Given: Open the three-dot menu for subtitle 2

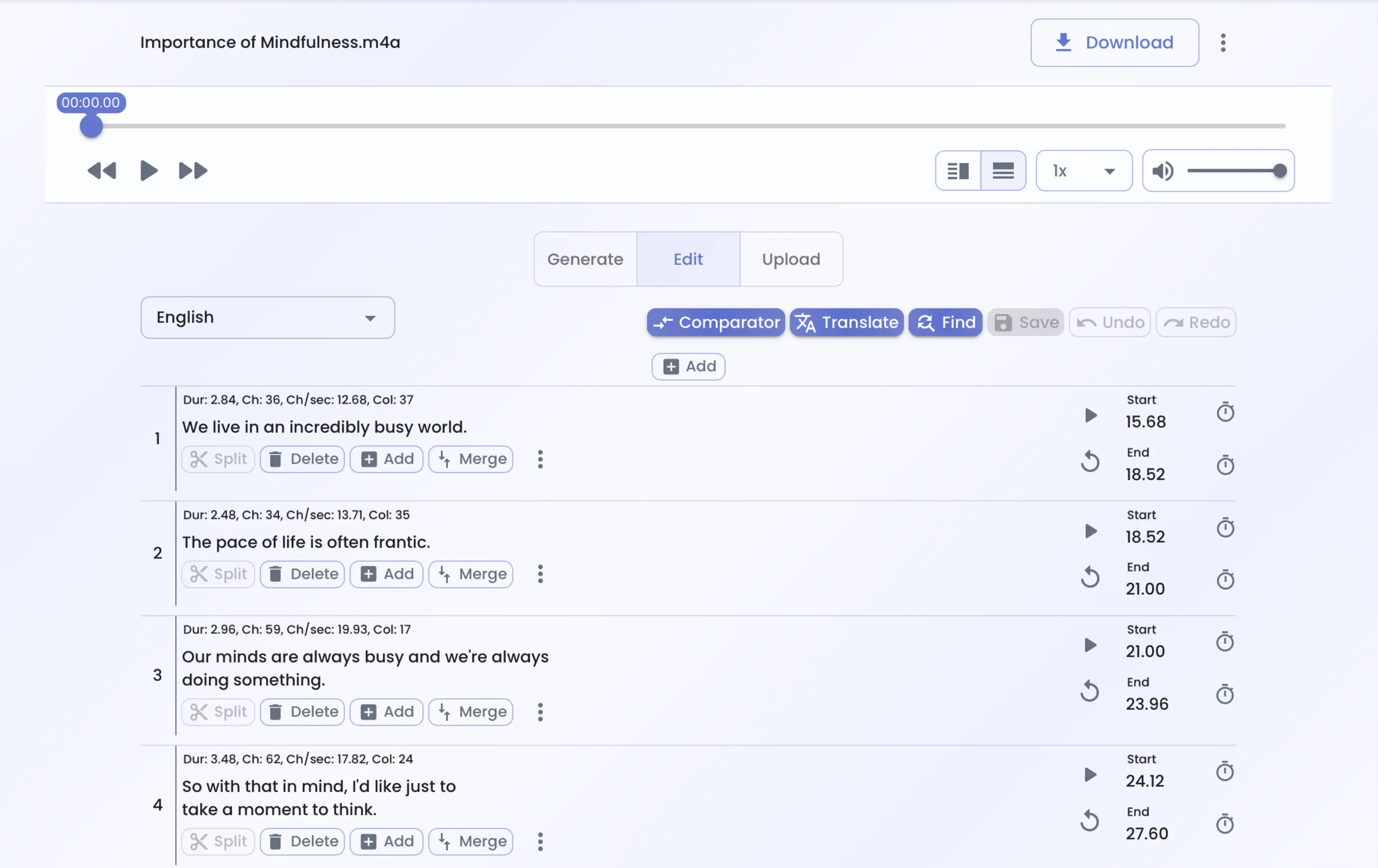Looking at the screenshot, I should 540,574.
